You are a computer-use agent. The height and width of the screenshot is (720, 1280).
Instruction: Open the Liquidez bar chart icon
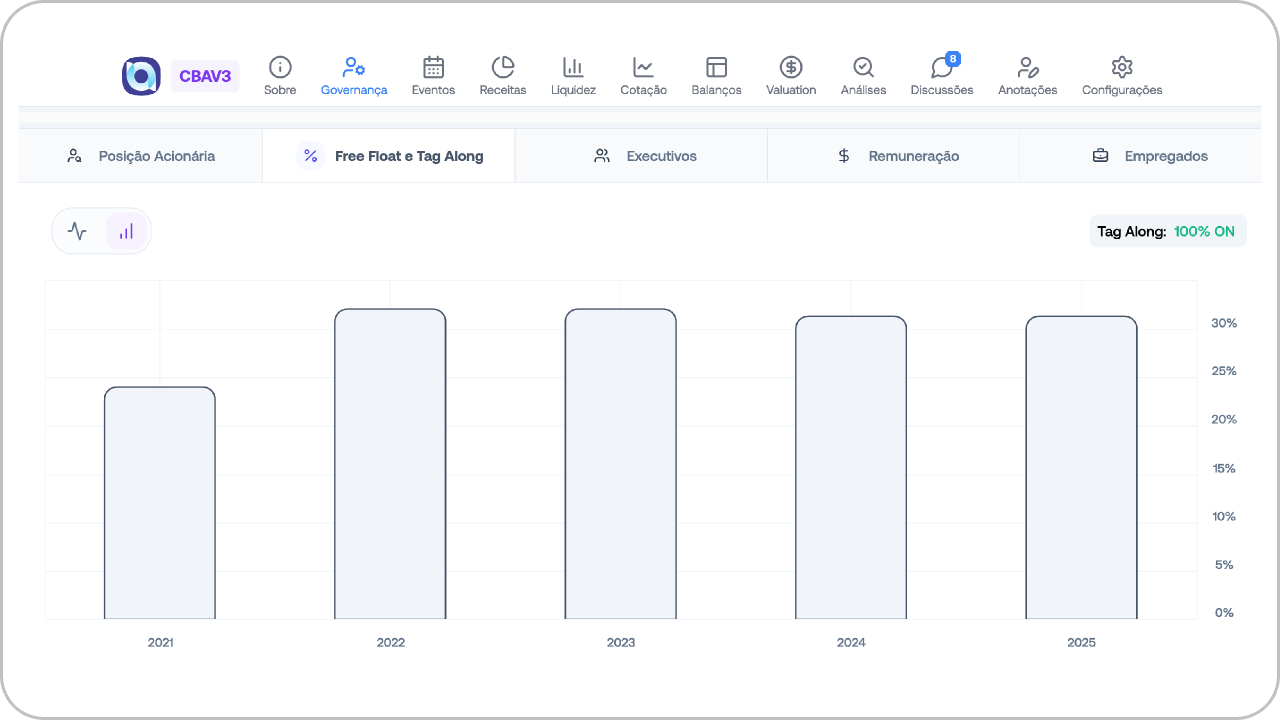coord(573,67)
